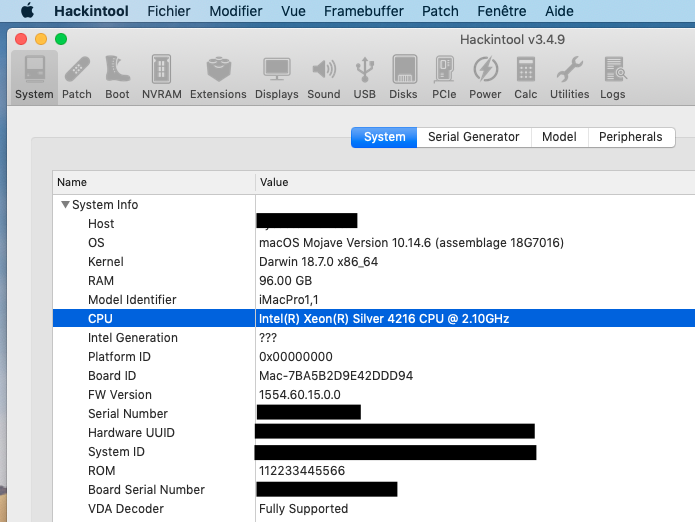This screenshot has height=522, width=695.
Task: Select the Board ID row
Action: tap(374, 376)
